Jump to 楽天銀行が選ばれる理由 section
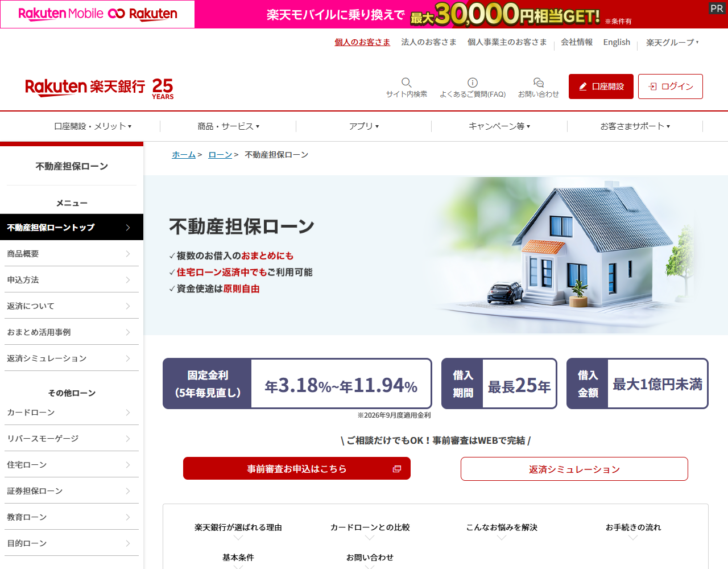 (238, 527)
